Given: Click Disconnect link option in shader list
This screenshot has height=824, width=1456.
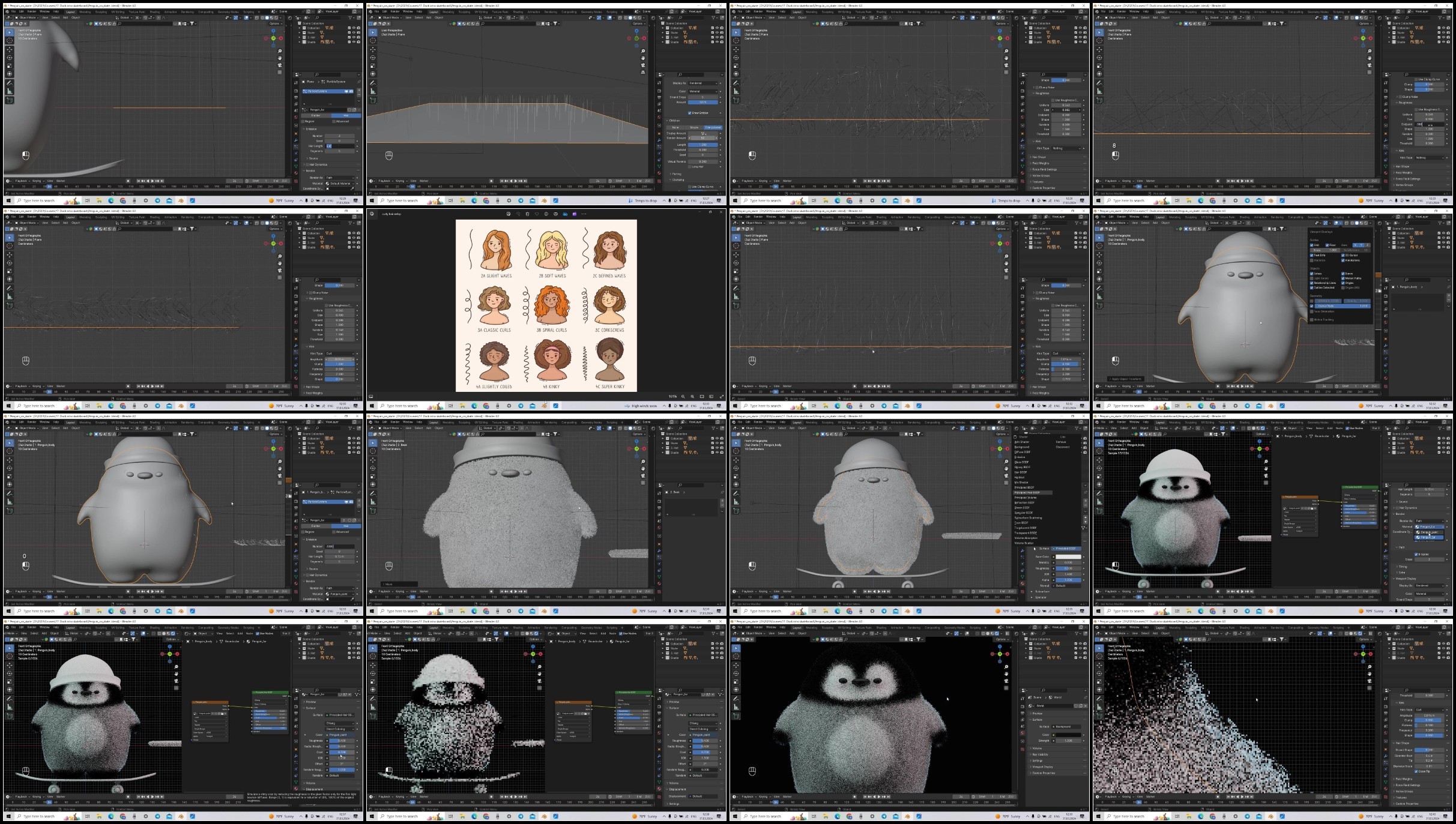Looking at the screenshot, I should tap(1063, 447).
